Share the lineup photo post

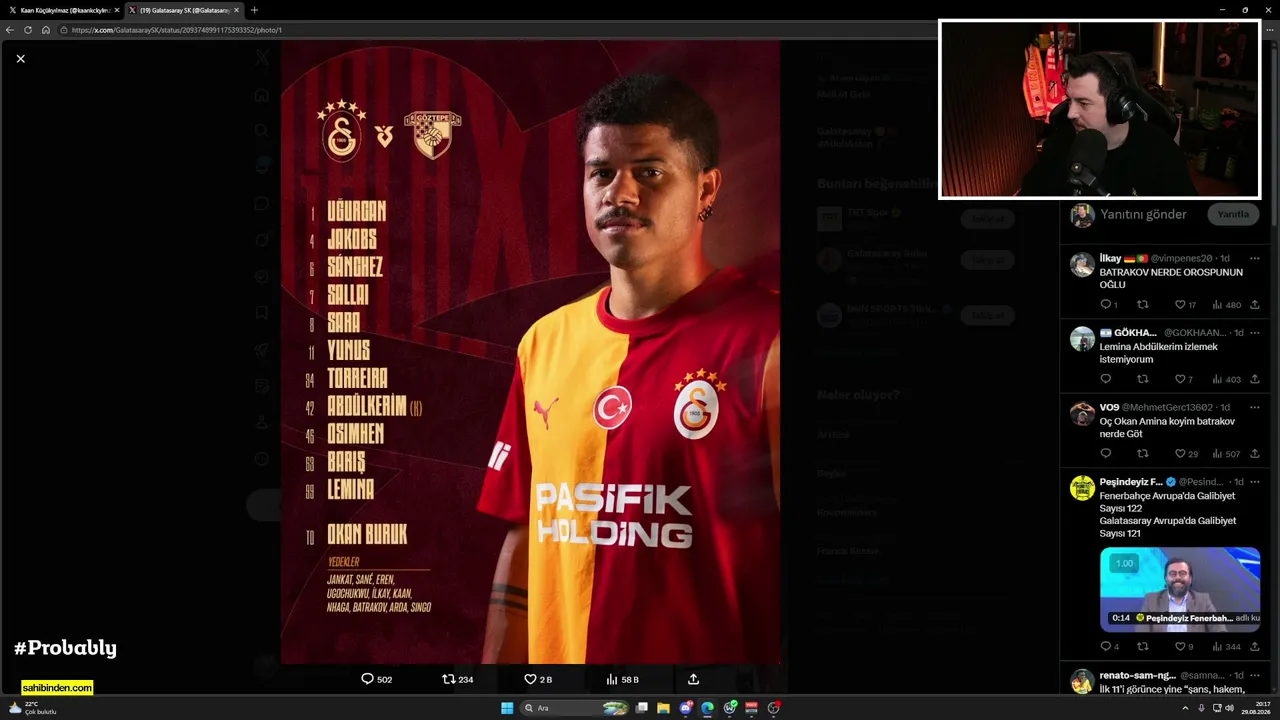[693, 679]
